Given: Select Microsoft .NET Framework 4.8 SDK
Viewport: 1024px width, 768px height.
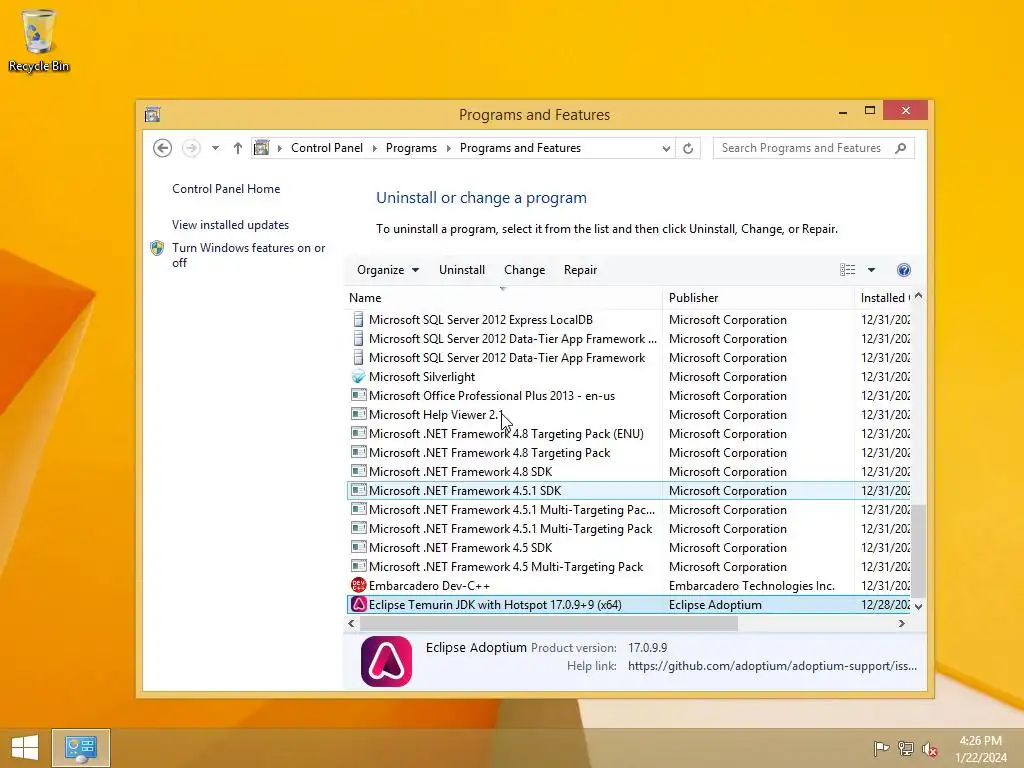Looking at the screenshot, I should click(628, 472).
